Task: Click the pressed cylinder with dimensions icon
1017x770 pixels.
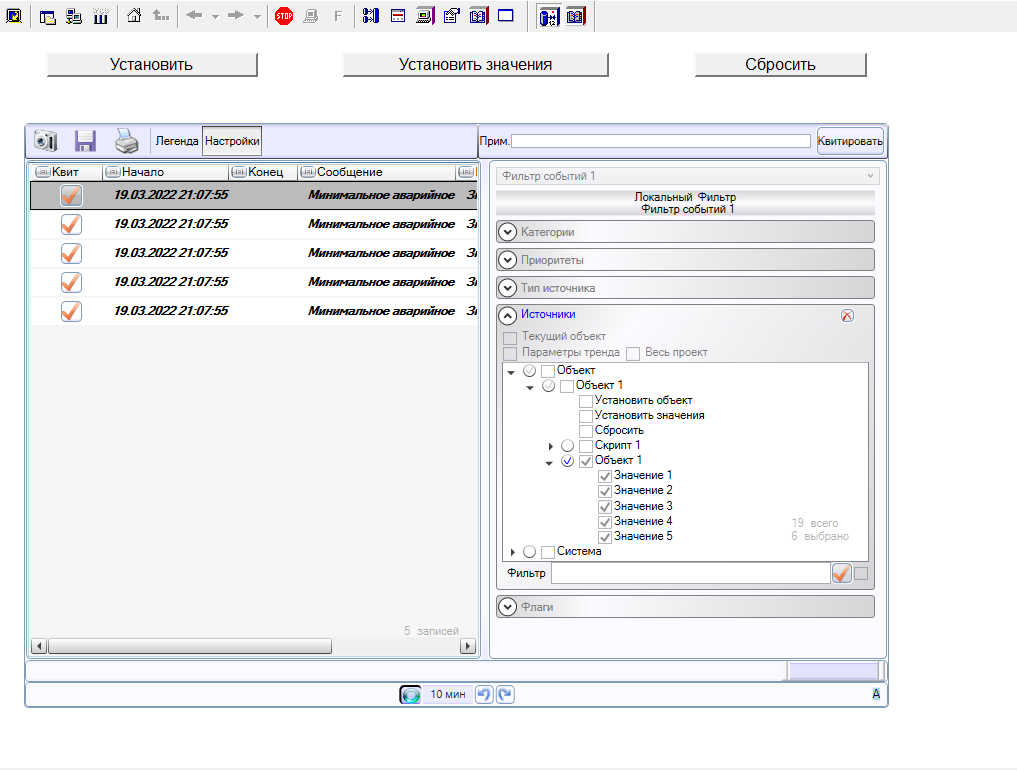Action: [x=549, y=17]
